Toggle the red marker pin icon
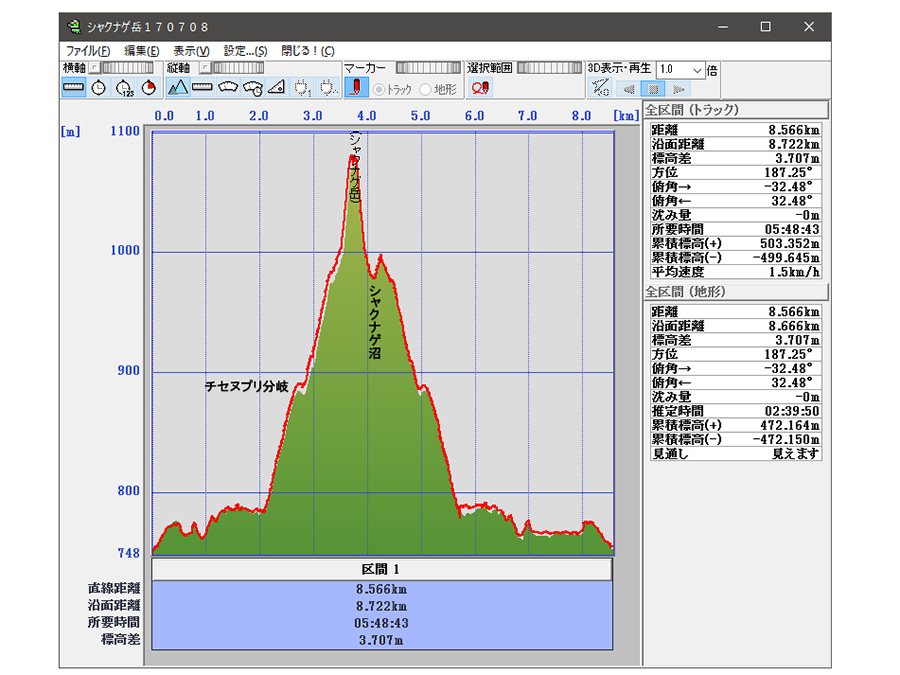This screenshot has height=675, width=900. [x=356, y=88]
